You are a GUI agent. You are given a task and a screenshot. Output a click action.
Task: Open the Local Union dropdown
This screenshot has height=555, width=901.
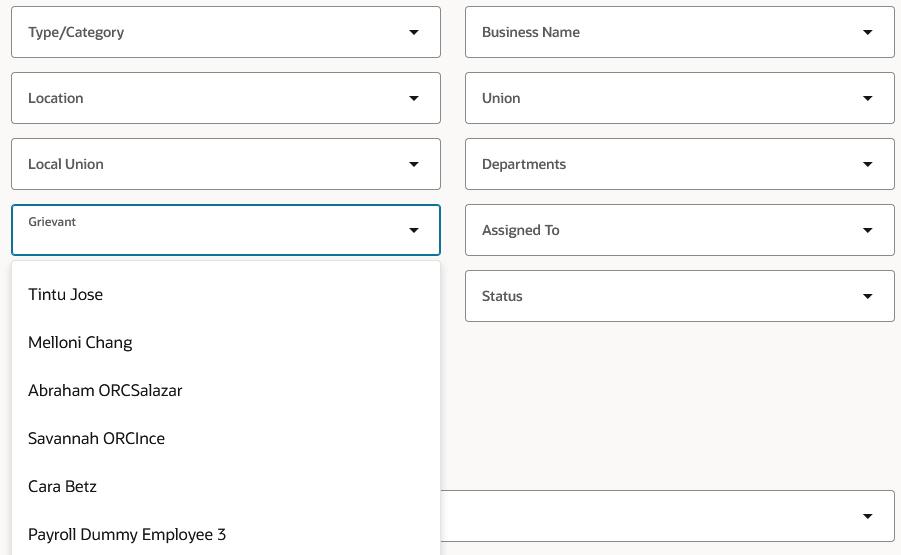pyautogui.click(x=226, y=164)
